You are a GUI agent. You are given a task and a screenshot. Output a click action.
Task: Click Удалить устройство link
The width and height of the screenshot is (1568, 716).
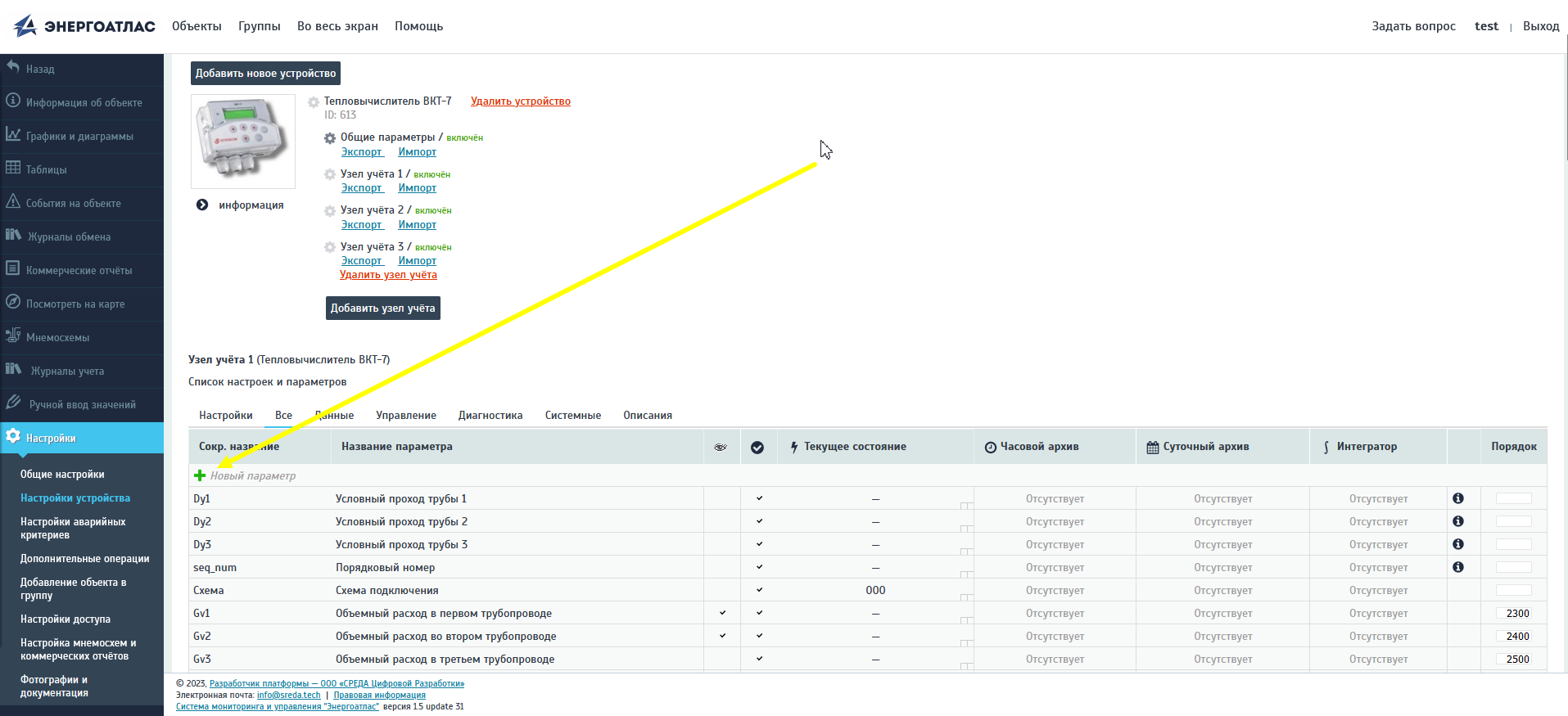[521, 101]
